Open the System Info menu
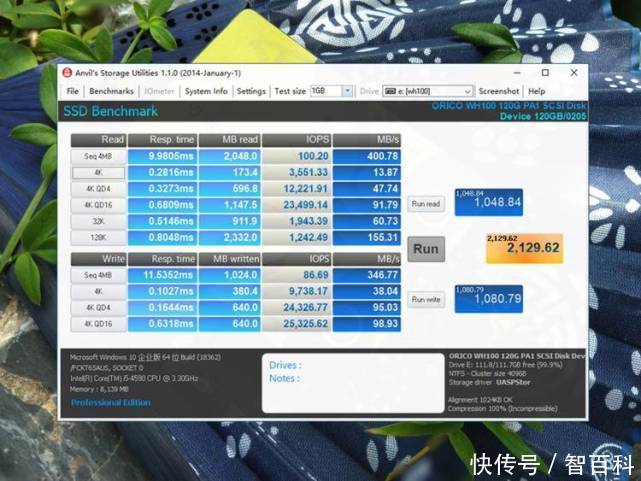The height and width of the screenshot is (481, 641). tap(206, 91)
